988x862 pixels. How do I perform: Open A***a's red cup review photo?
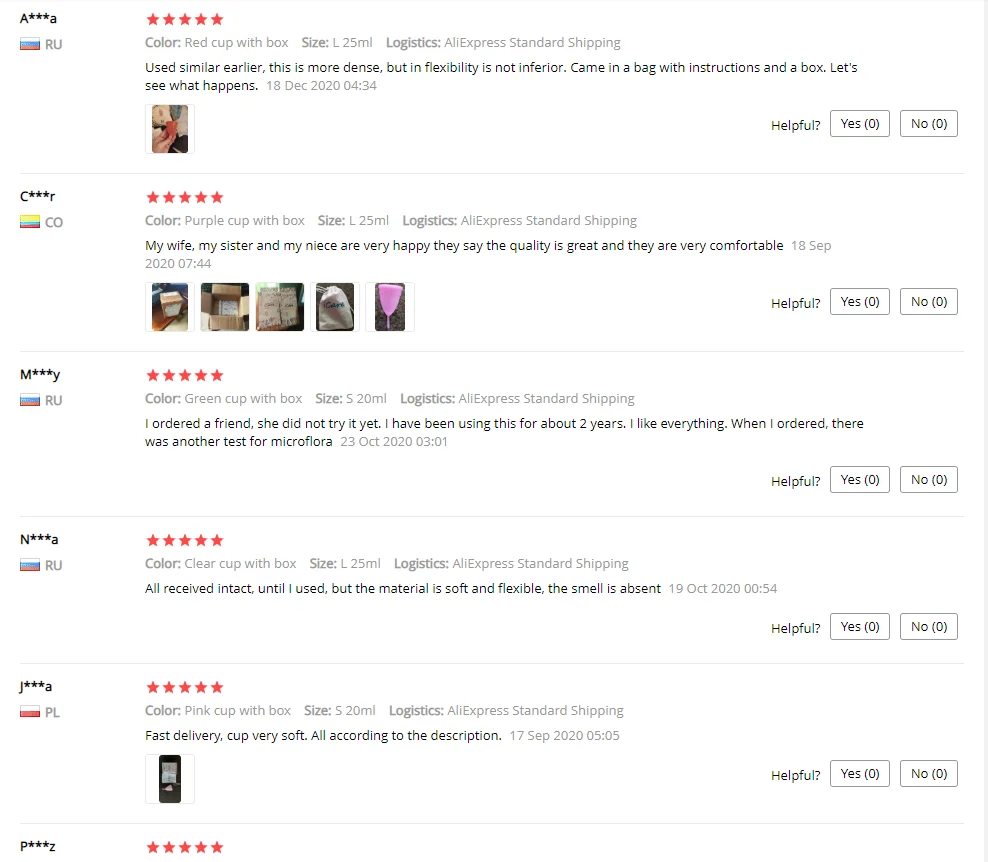[169, 129]
